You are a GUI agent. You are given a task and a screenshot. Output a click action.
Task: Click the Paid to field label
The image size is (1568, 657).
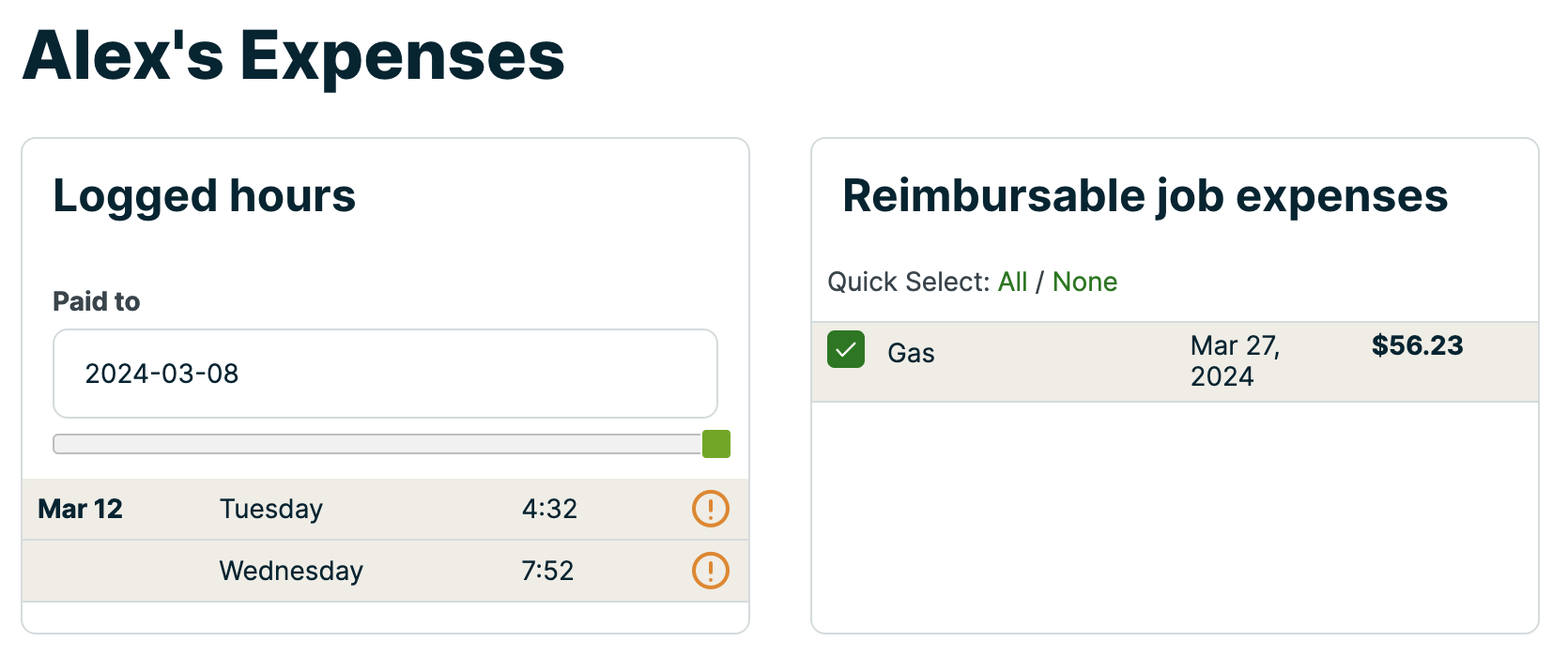(97, 301)
